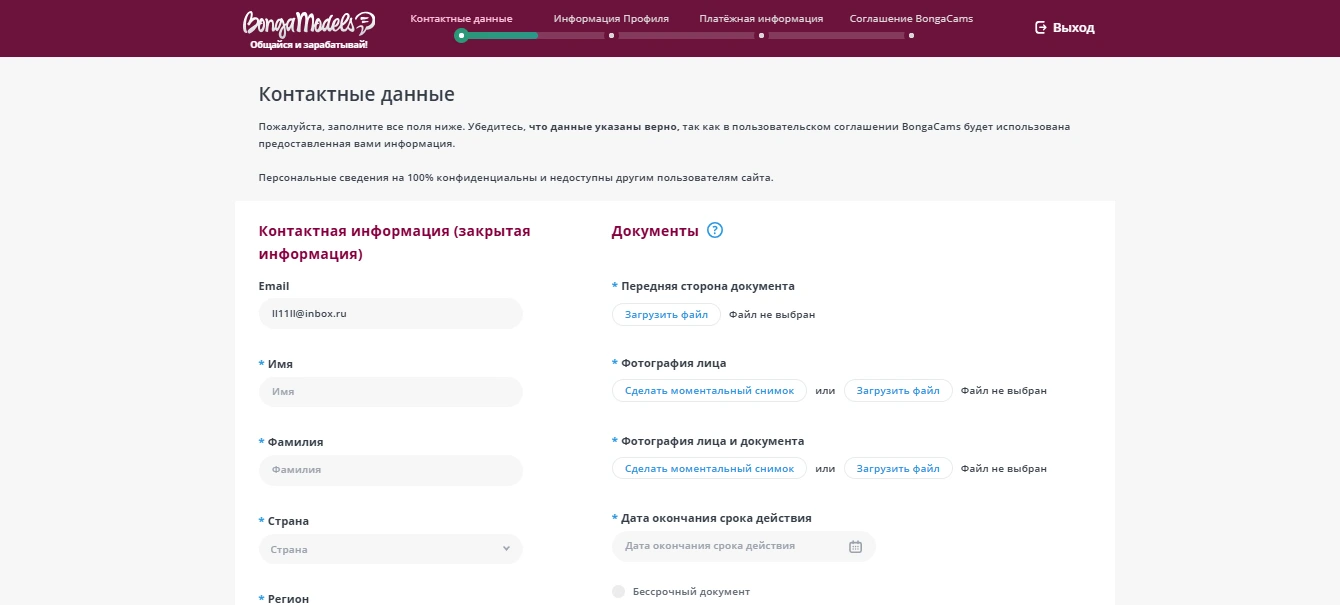This screenshot has height=605, width=1340.
Task: Take instant snapshot for Фотография лица
Action: (709, 391)
